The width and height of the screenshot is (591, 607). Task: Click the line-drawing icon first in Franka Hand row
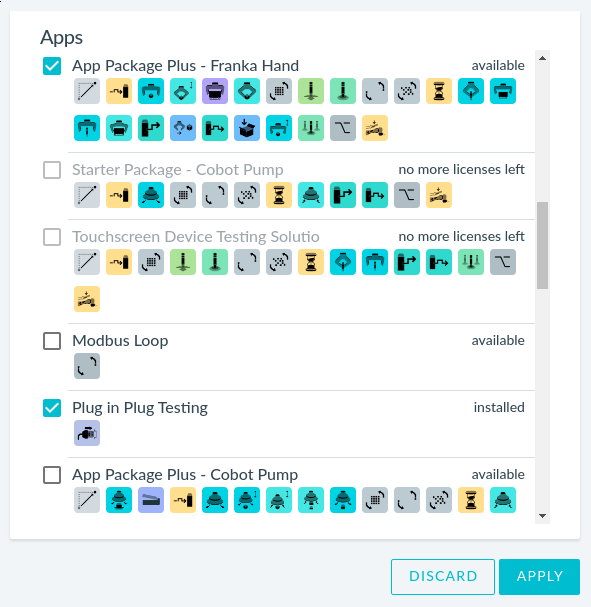87,91
